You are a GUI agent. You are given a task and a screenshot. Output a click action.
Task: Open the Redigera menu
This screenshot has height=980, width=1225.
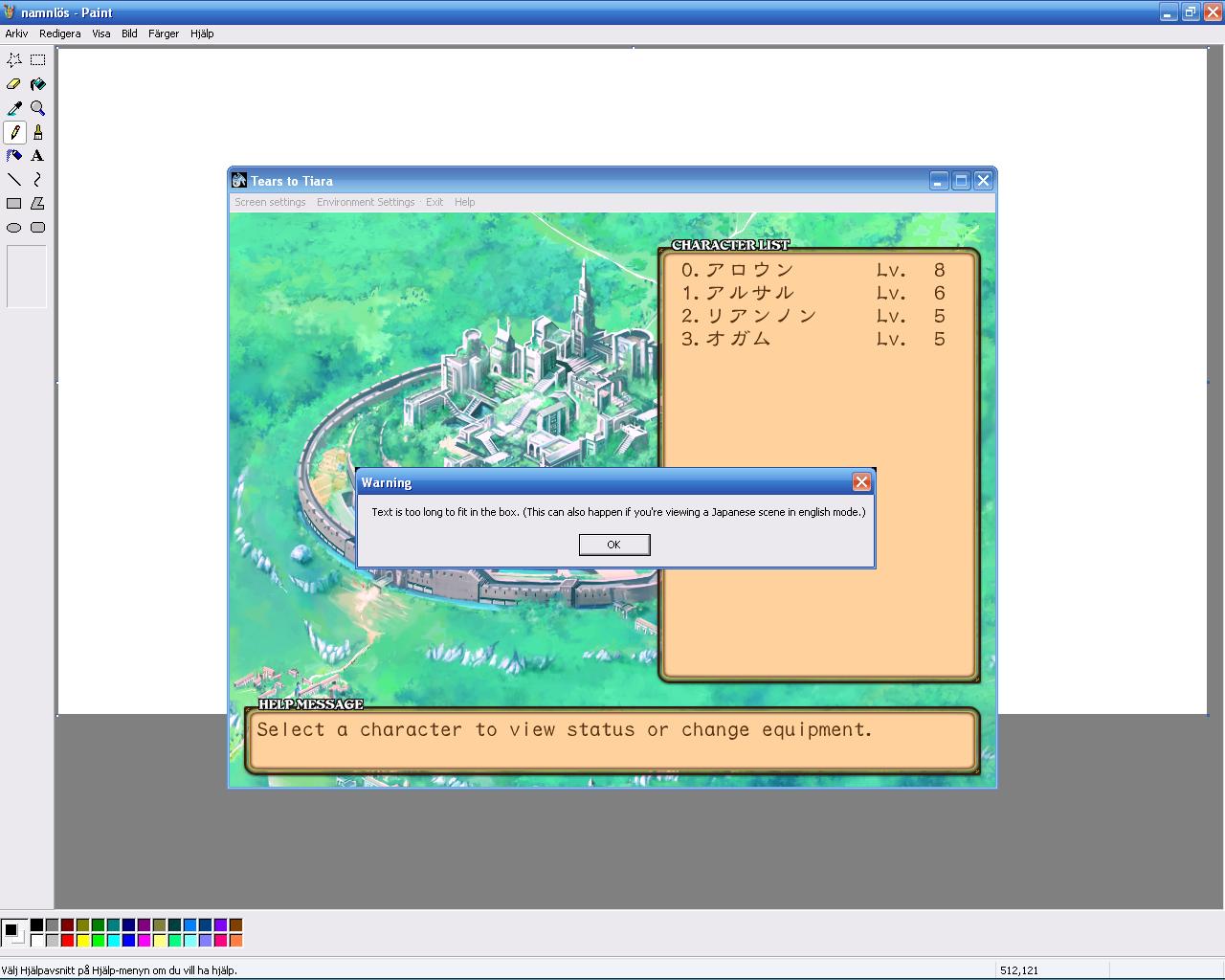tap(60, 33)
